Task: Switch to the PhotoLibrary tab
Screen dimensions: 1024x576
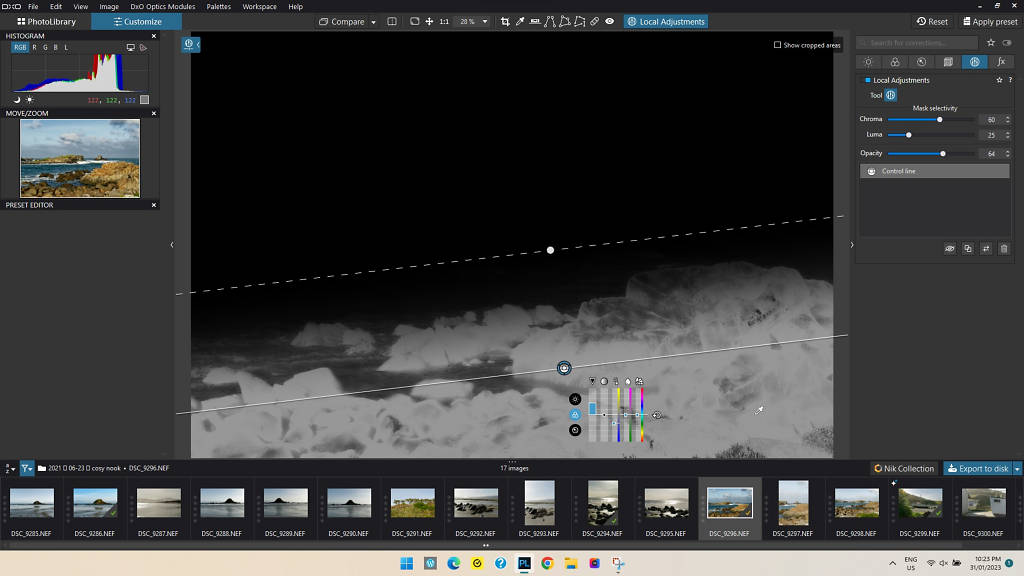Action: pyautogui.click(x=46, y=21)
